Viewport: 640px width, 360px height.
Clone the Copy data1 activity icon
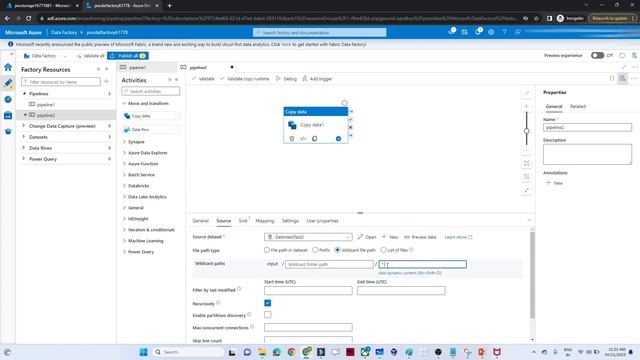[x=314, y=139]
